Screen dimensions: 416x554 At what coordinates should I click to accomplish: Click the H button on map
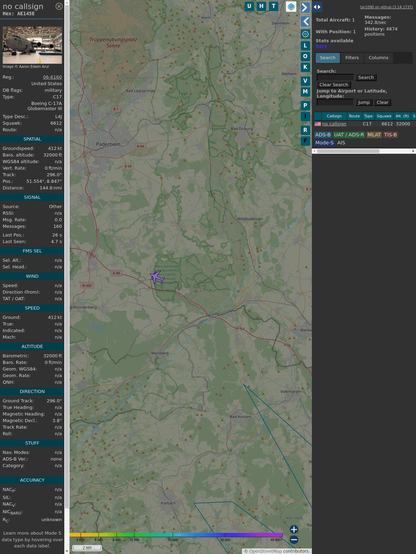coord(262,6)
